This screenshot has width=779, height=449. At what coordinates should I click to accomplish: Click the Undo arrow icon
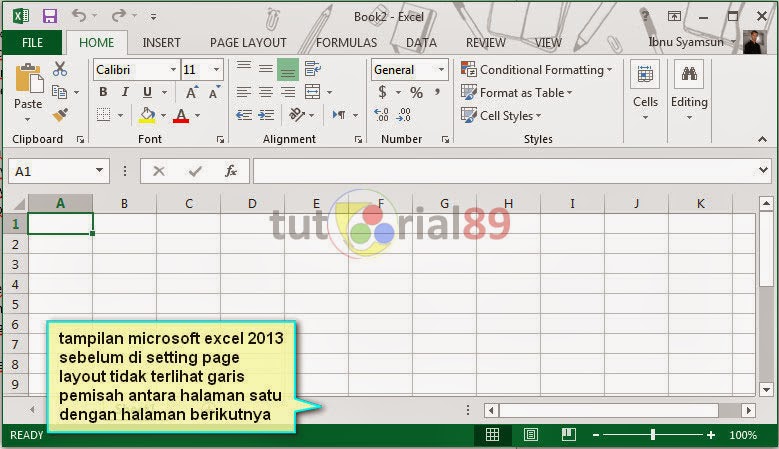pyautogui.click(x=78, y=15)
